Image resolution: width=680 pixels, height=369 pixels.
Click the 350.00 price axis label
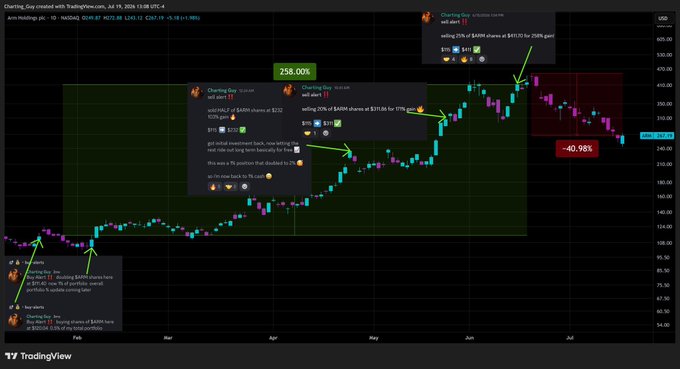click(x=664, y=104)
